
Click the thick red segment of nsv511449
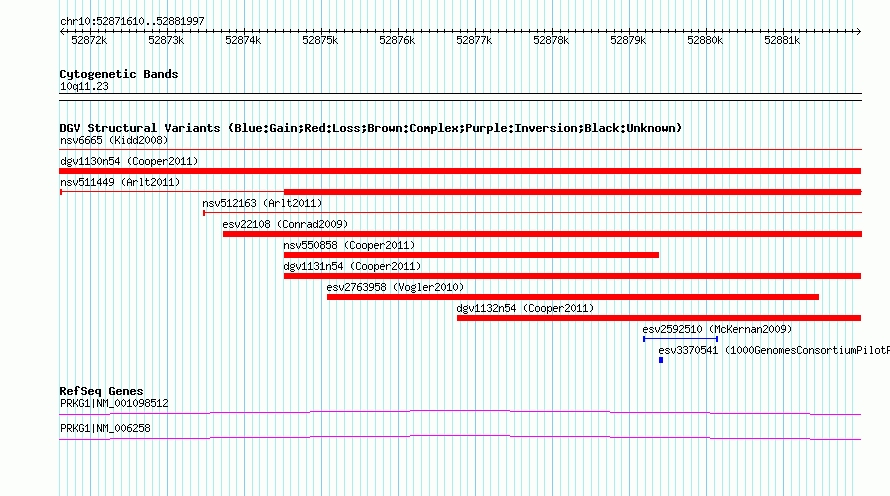tap(572, 192)
